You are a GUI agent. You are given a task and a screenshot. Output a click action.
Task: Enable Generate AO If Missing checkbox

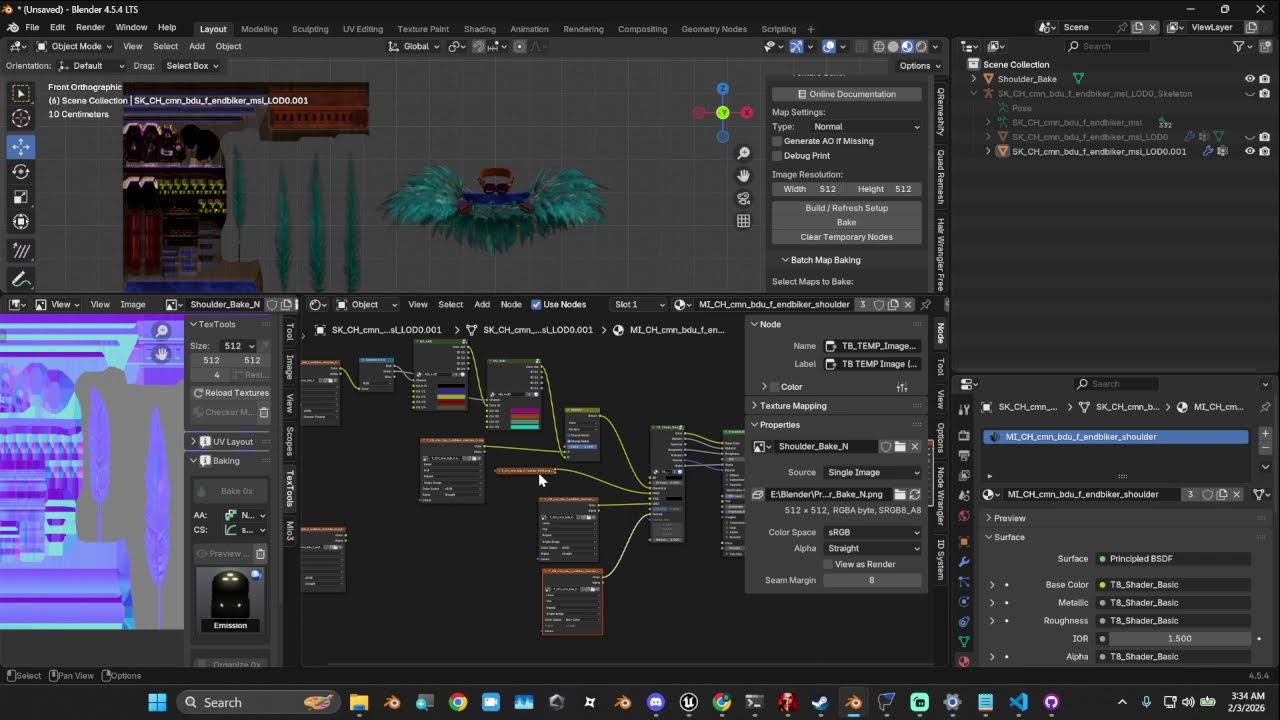click(x=777, y=141)
